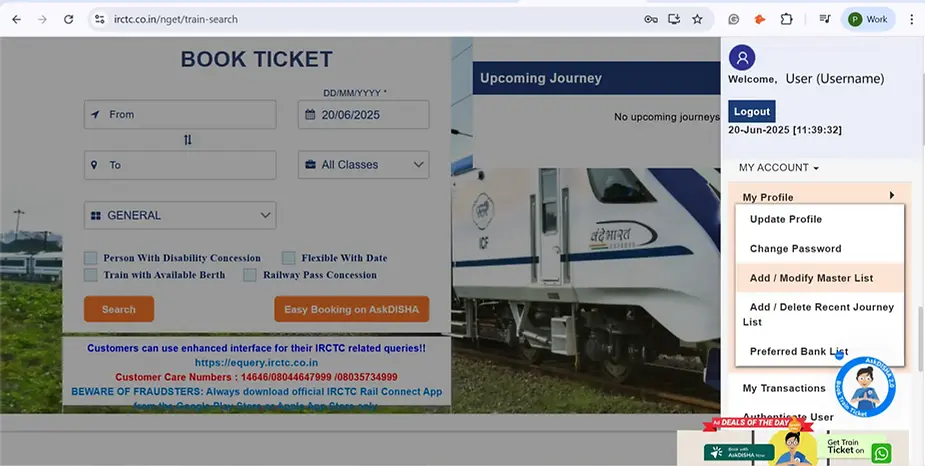Check Train with Available Berth option
This screenshot has height=466, width=925.
click(x=90, y=275)
